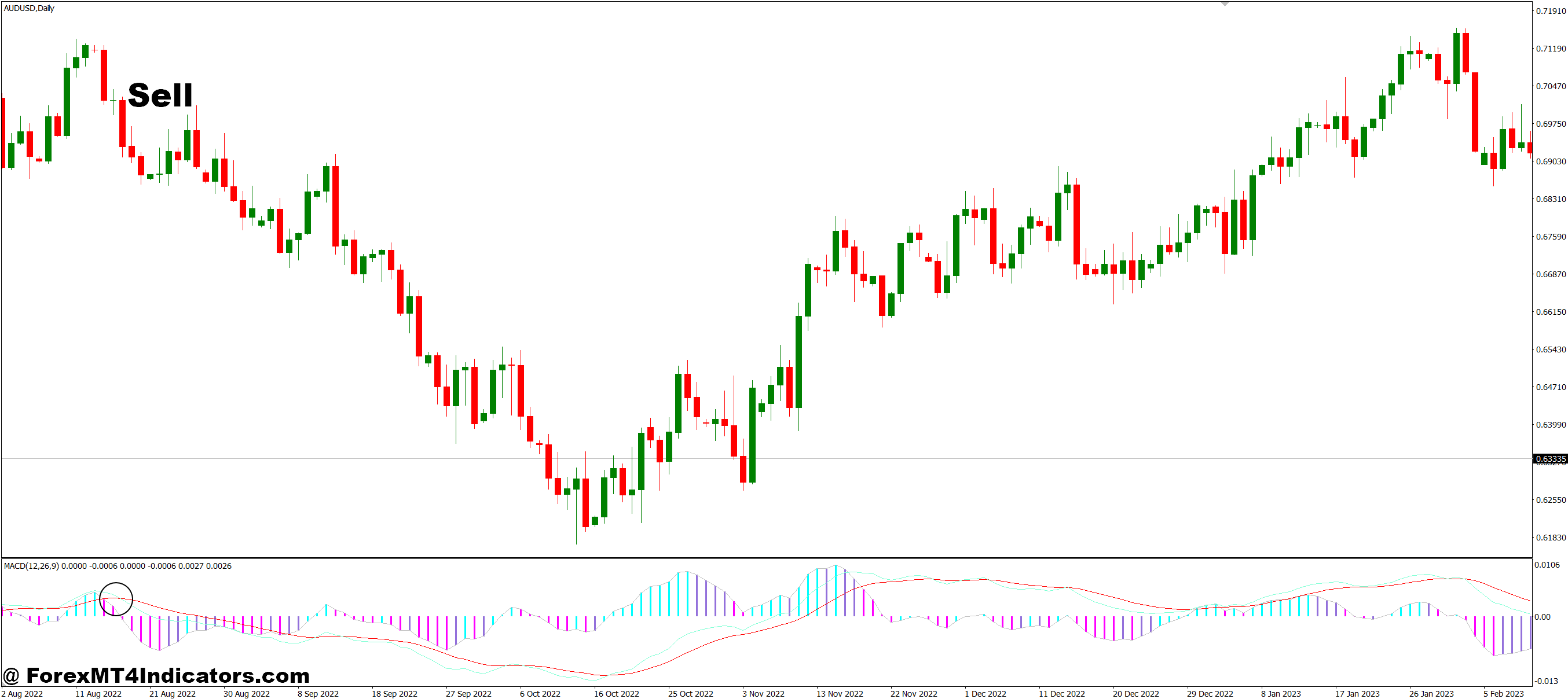Click the black circle marker on MACD
The height and width of the screenshot is (699, 1568).
(116, 599)
